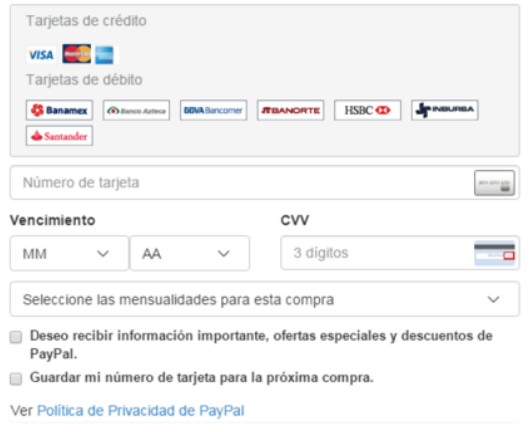This screenshot has width=532, height=432.
Task: Click the Tarjetas de débito heading
Action: [x=84, y=80]
